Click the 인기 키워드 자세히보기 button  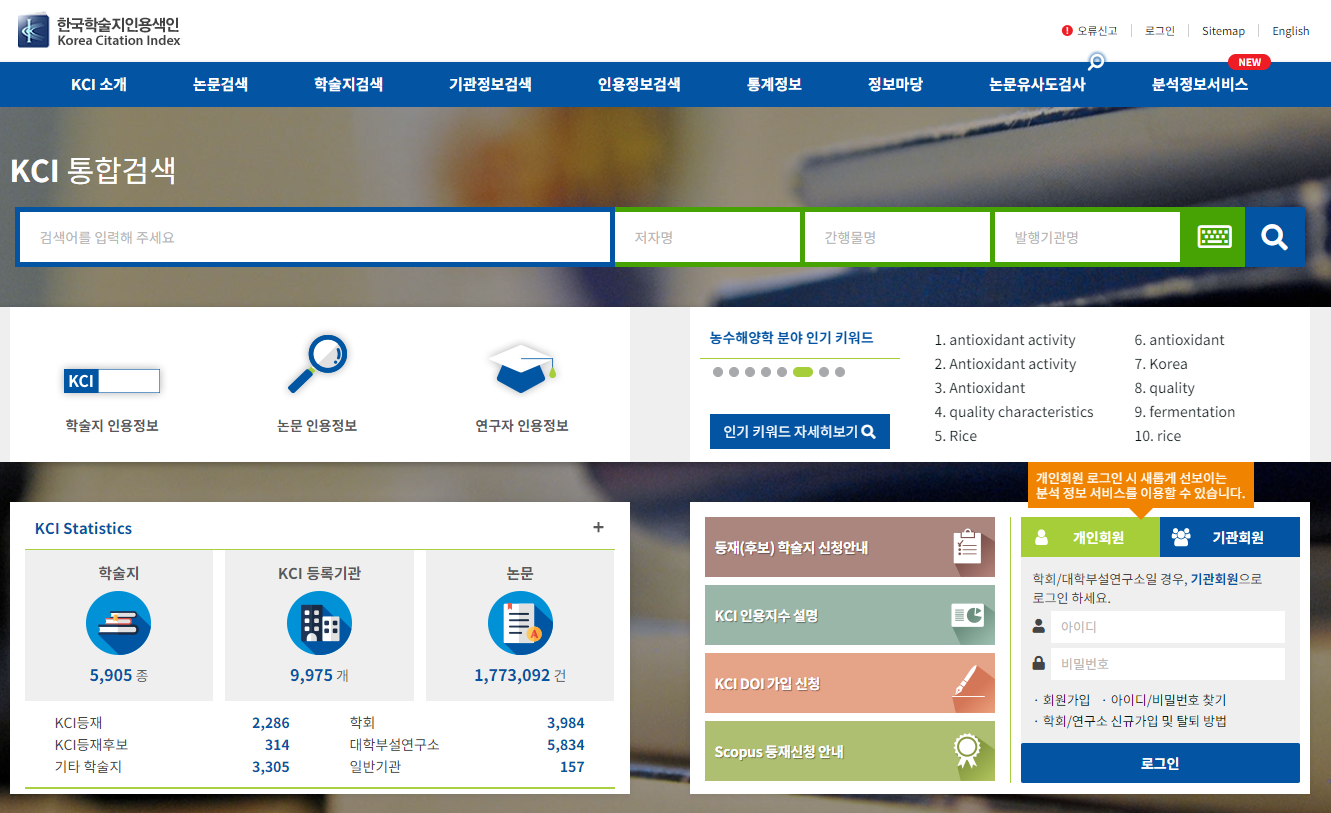800,432
